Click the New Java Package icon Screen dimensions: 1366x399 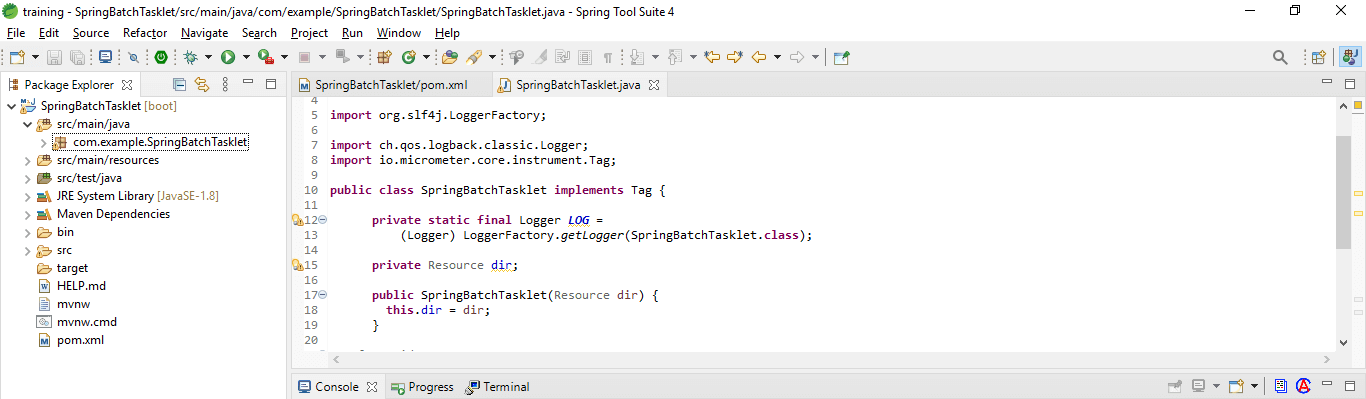[384, 57]
